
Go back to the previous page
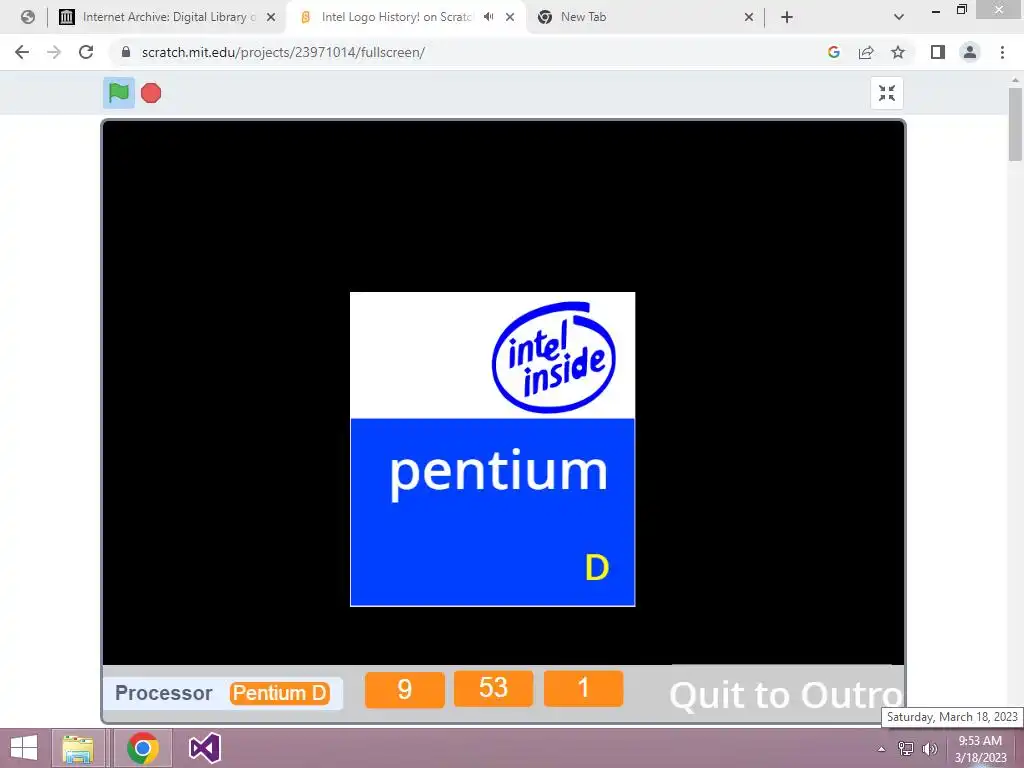tap(22, 52)
